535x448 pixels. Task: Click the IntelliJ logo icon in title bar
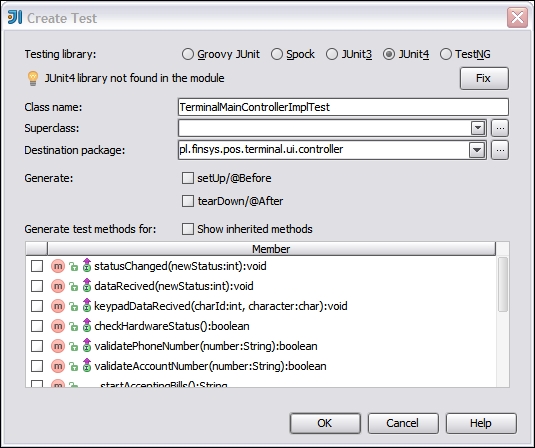click(x=15, y=17)
